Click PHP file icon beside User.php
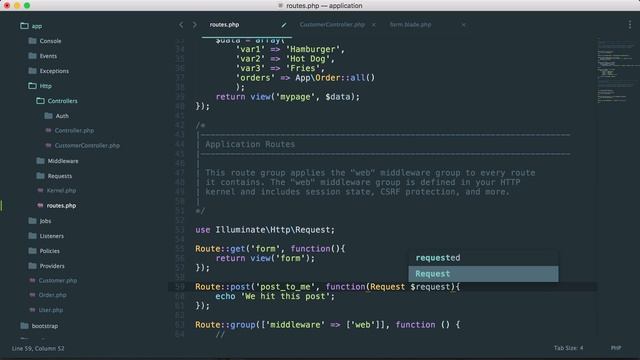Image resolution: width=640 pixels, height=360 pixels. [32, 310]
